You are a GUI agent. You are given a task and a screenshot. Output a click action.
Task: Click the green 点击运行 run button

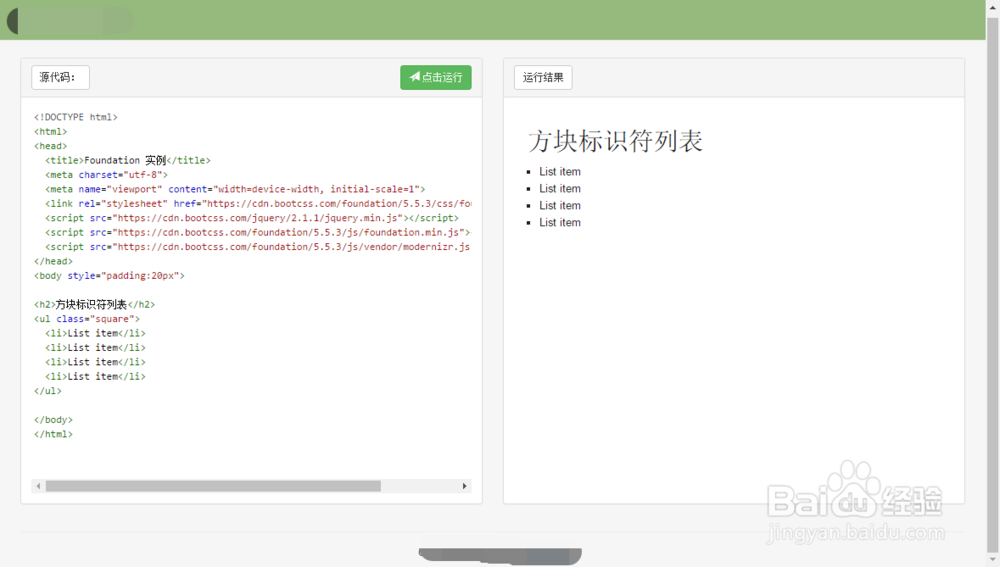pyautogui.click(x=436, y=77)
